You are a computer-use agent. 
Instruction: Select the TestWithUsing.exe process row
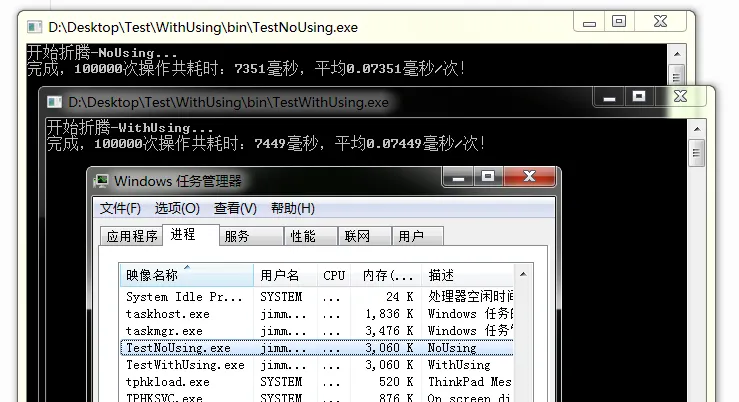[x=317, y=365]
